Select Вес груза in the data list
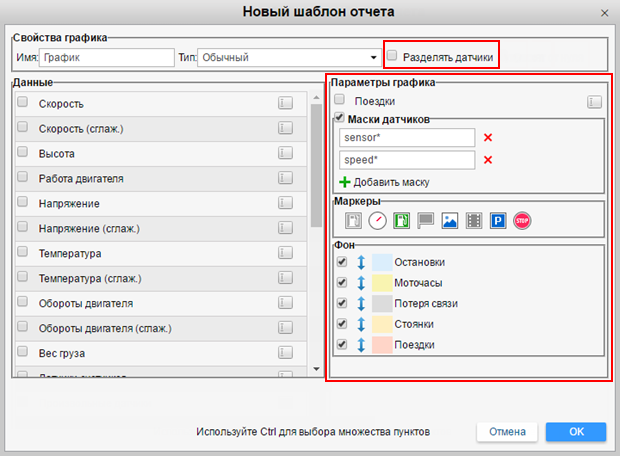Screen dimensions: 620x456 pos(61,354)
